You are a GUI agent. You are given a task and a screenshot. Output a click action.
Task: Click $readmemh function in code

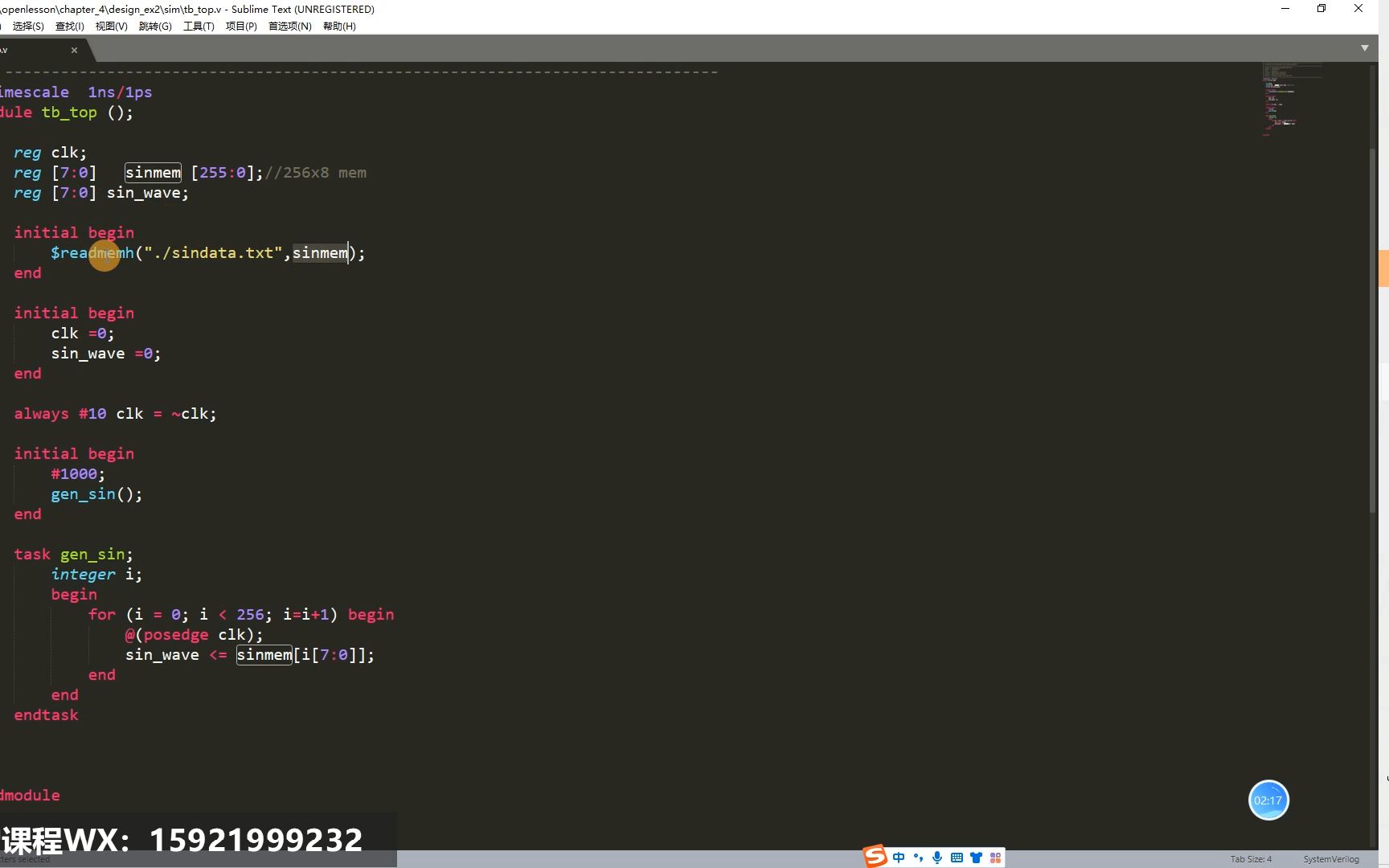[92, 253]
